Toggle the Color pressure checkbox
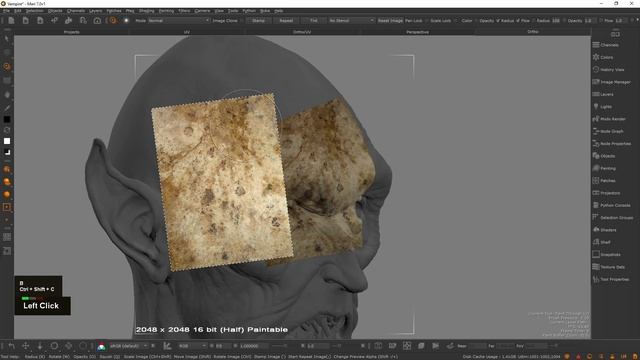640x360 pixels. (476, 20)
